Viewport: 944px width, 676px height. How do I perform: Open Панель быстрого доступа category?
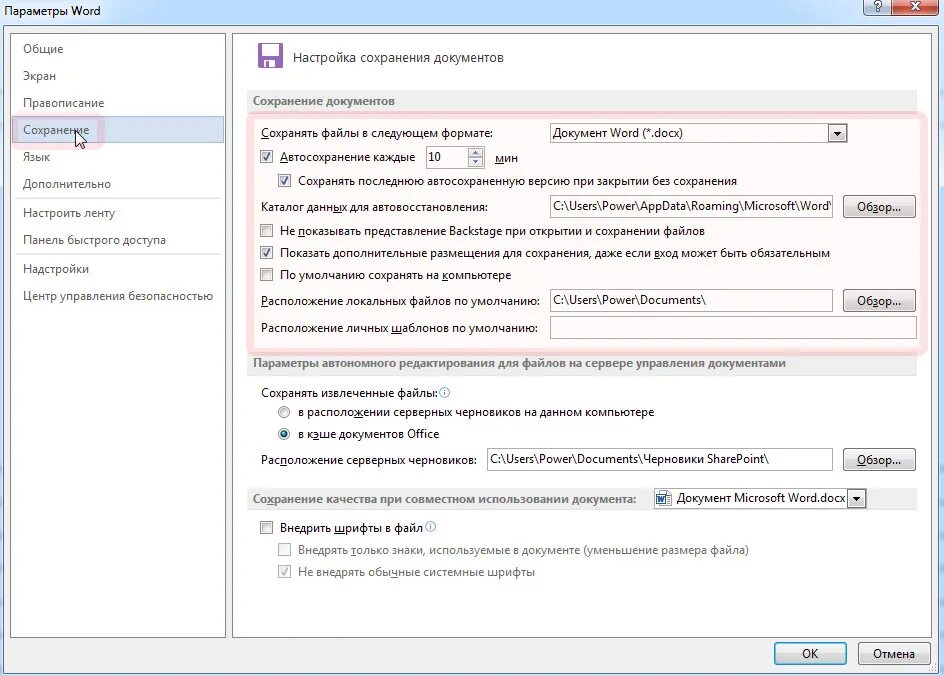(x=117, y=240)
